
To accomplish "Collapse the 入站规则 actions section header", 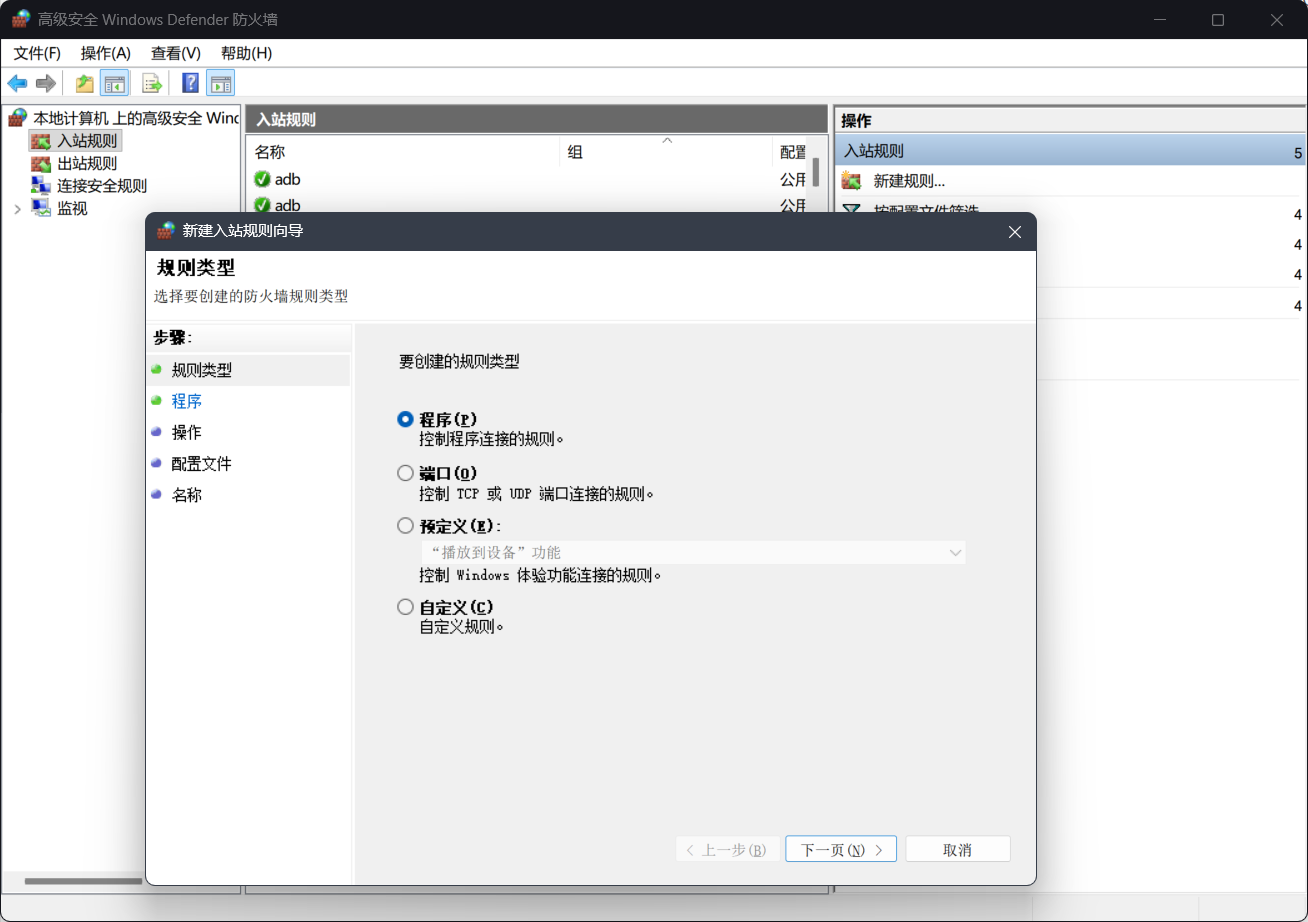I will point(1070,151).
